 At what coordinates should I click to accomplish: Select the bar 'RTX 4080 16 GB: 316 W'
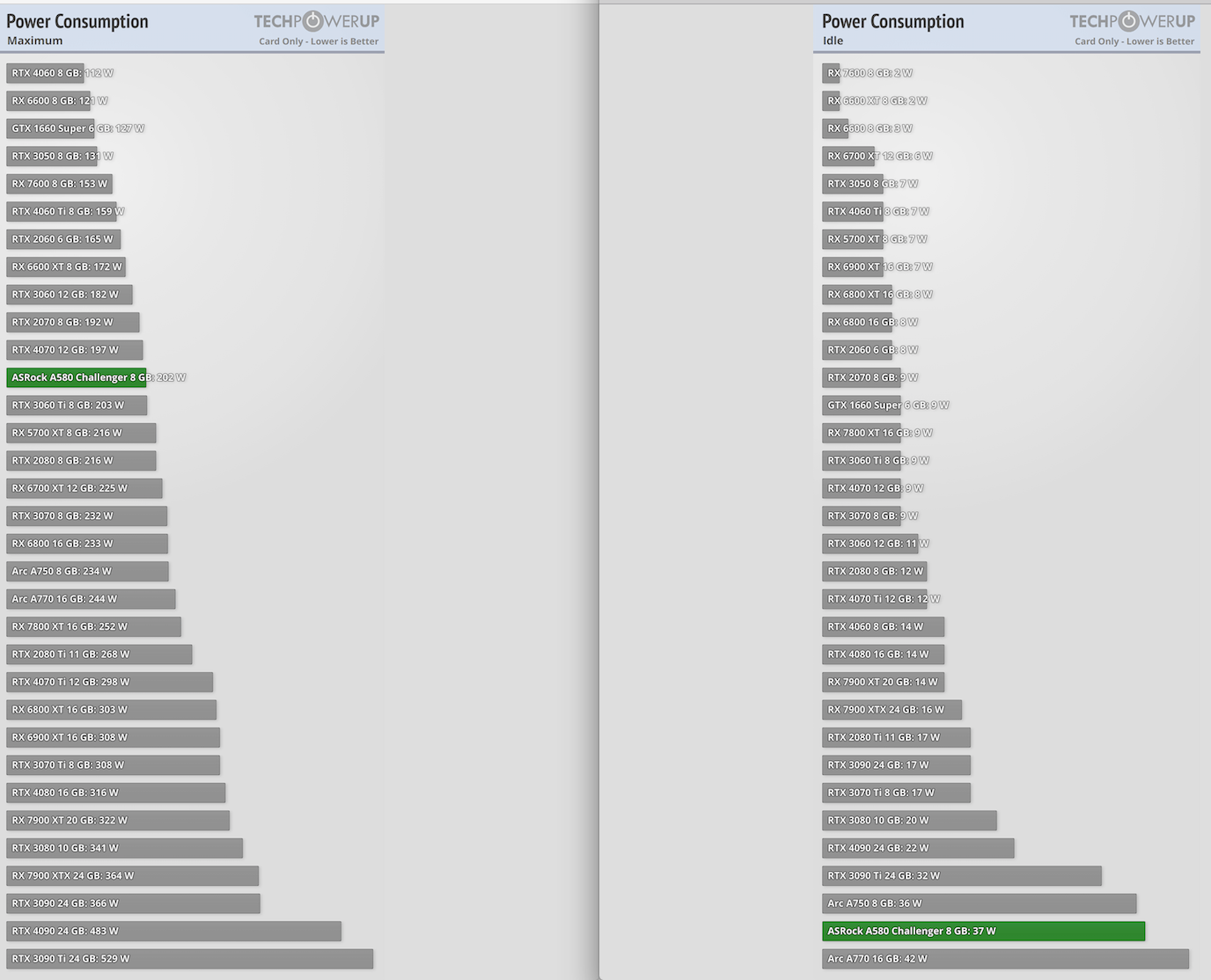(x=116, y=794)
